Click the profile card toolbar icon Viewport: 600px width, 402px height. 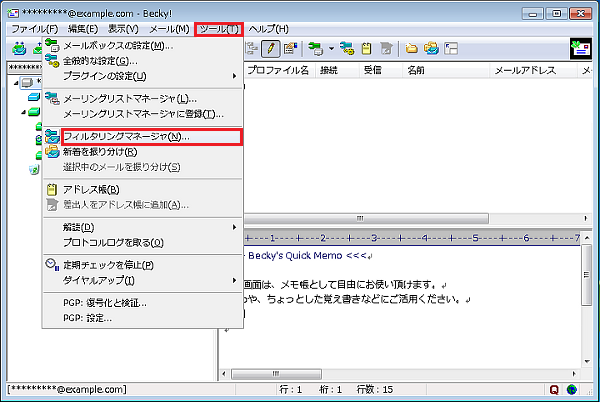(x=290, y=49)
